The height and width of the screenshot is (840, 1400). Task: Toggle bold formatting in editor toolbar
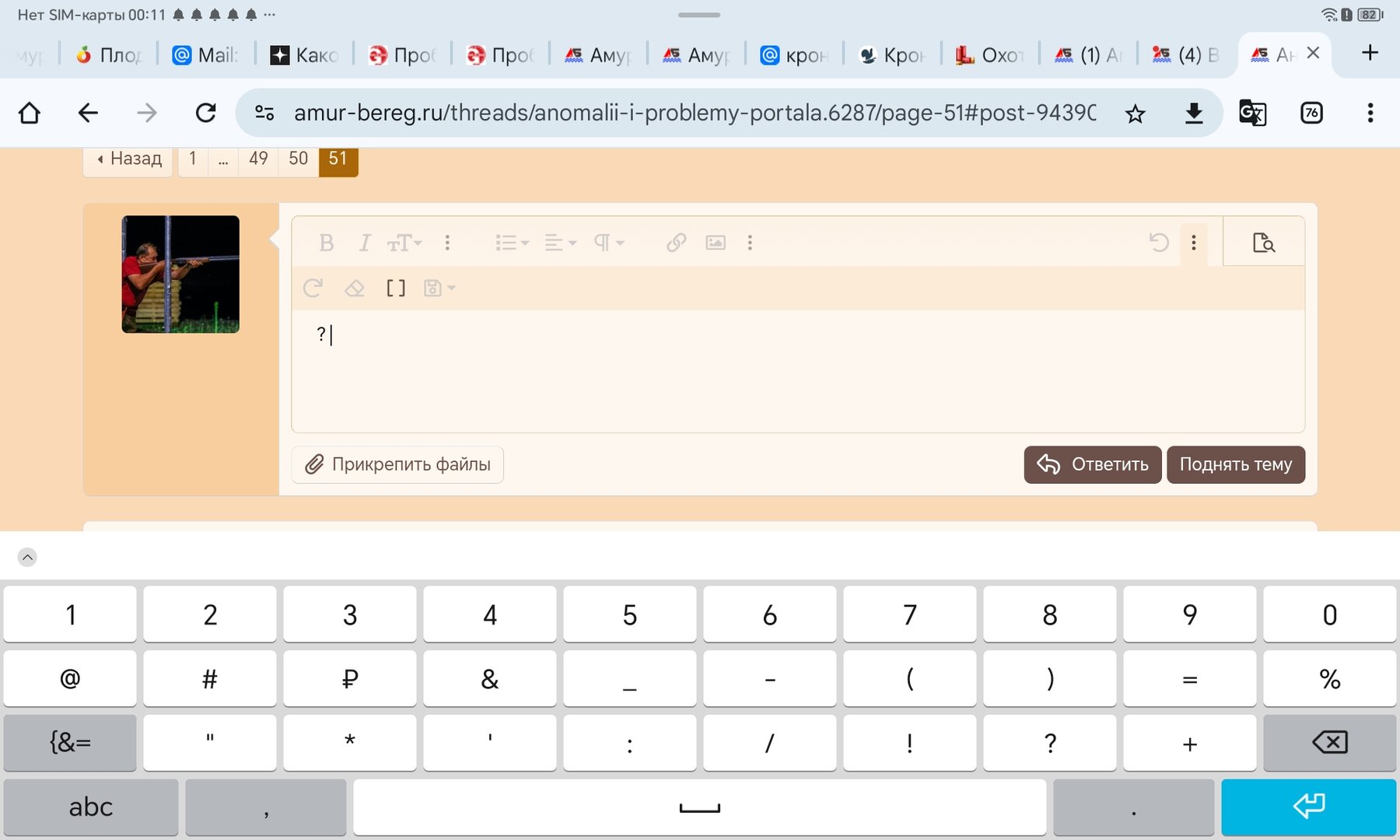pyautogui.click(x=326, y=243)
